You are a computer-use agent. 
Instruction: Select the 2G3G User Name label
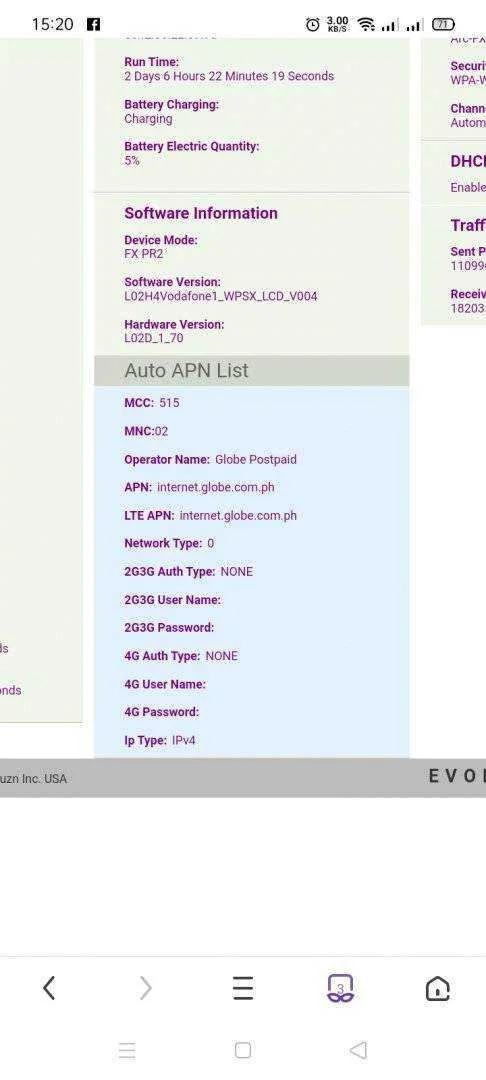pyautogui.click(x=173, y=600)
